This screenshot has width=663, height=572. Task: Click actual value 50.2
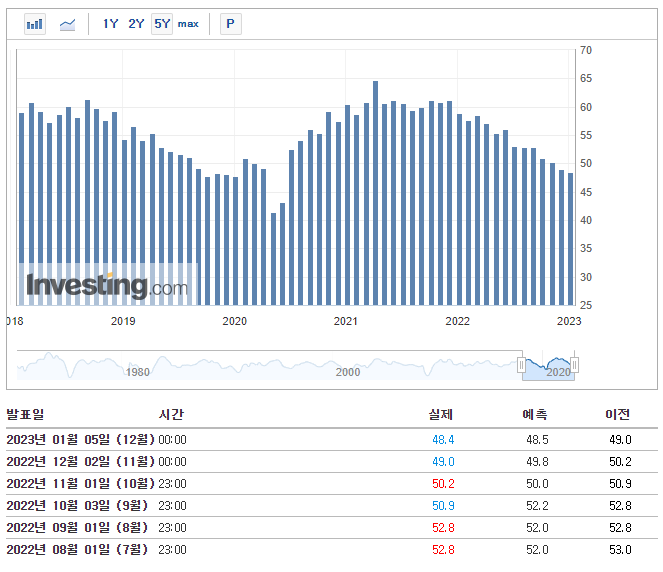(443, 484)
